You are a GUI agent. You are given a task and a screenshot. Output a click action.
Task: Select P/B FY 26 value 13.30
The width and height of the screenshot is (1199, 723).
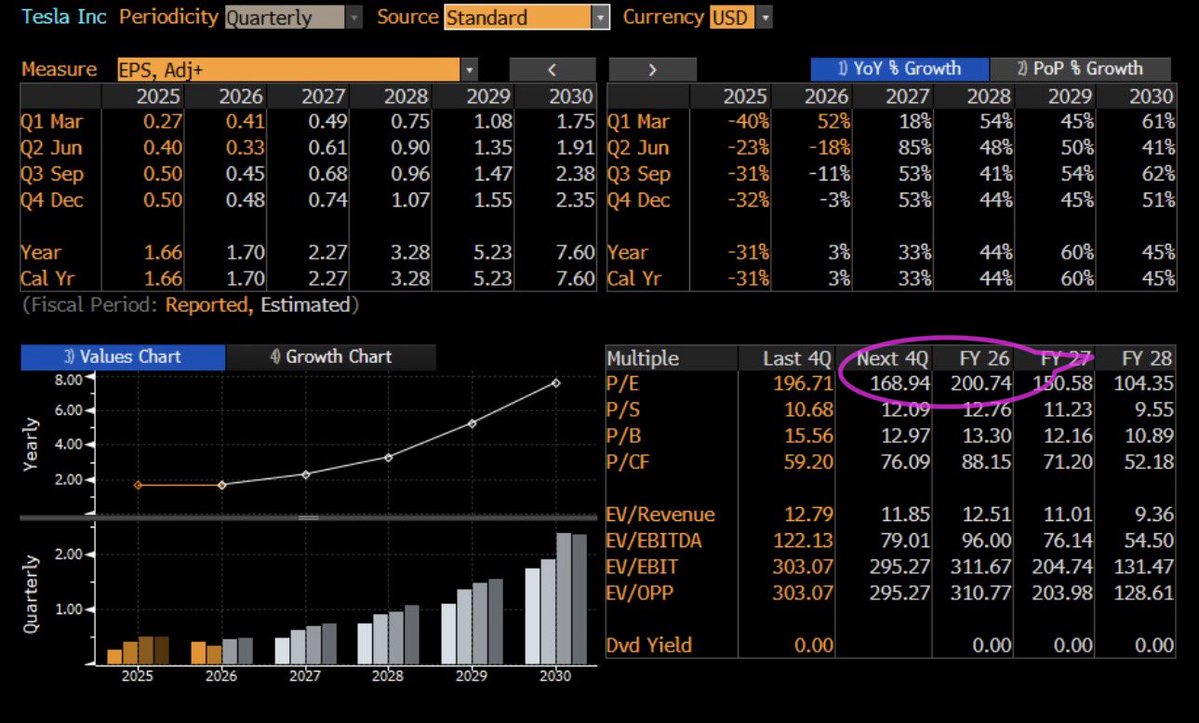(987, 436)
